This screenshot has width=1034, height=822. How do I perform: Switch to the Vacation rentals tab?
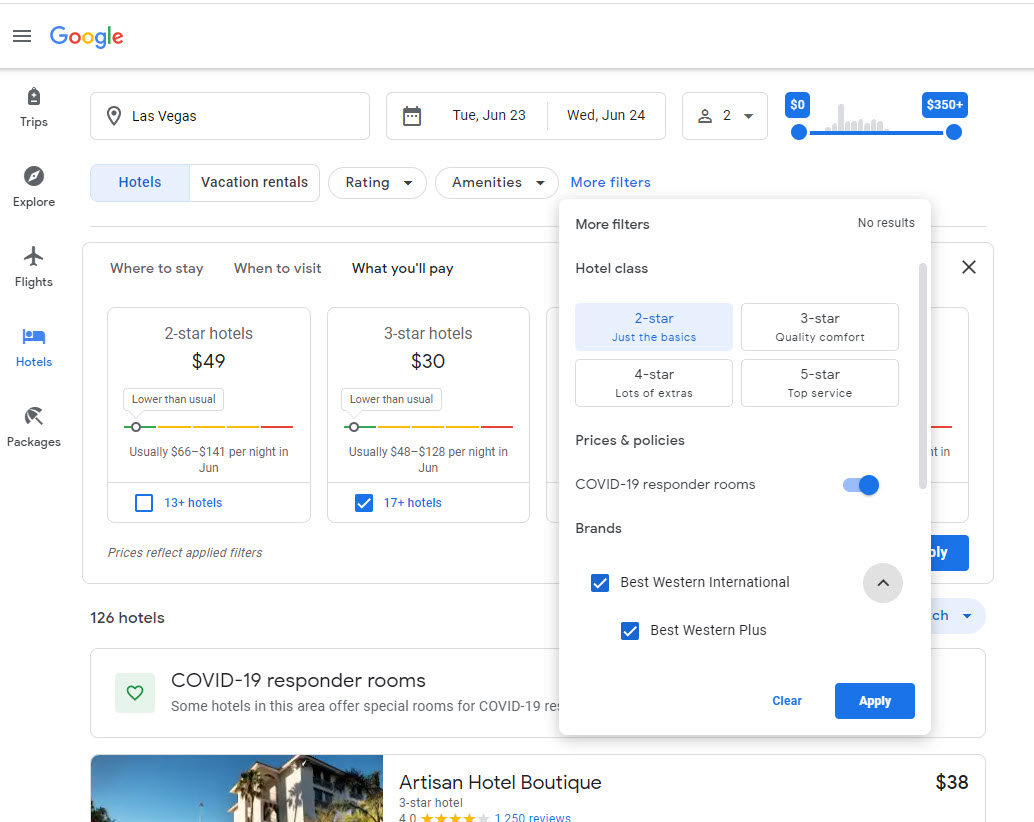coord(254,183)
